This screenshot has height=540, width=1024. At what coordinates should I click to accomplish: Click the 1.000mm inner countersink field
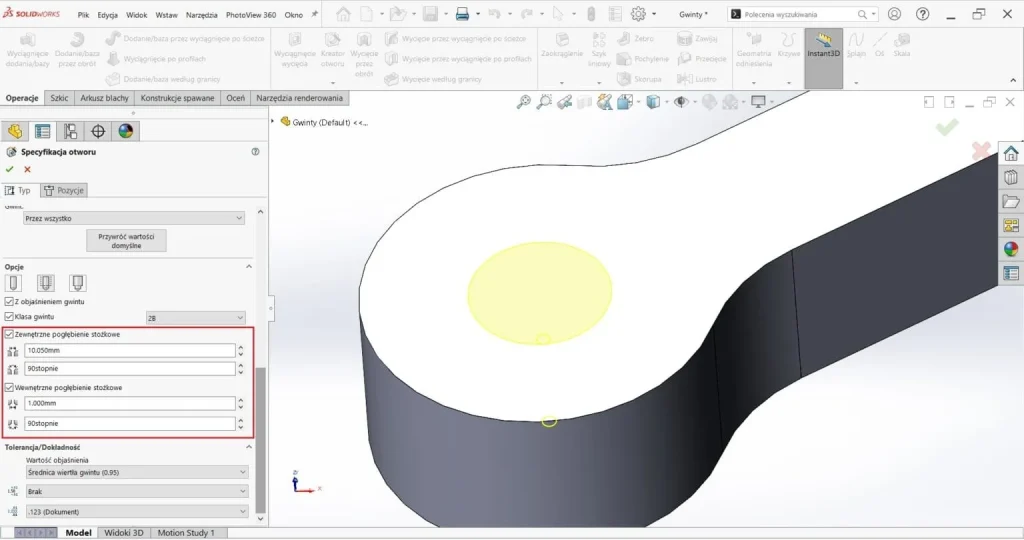(129, 403)
